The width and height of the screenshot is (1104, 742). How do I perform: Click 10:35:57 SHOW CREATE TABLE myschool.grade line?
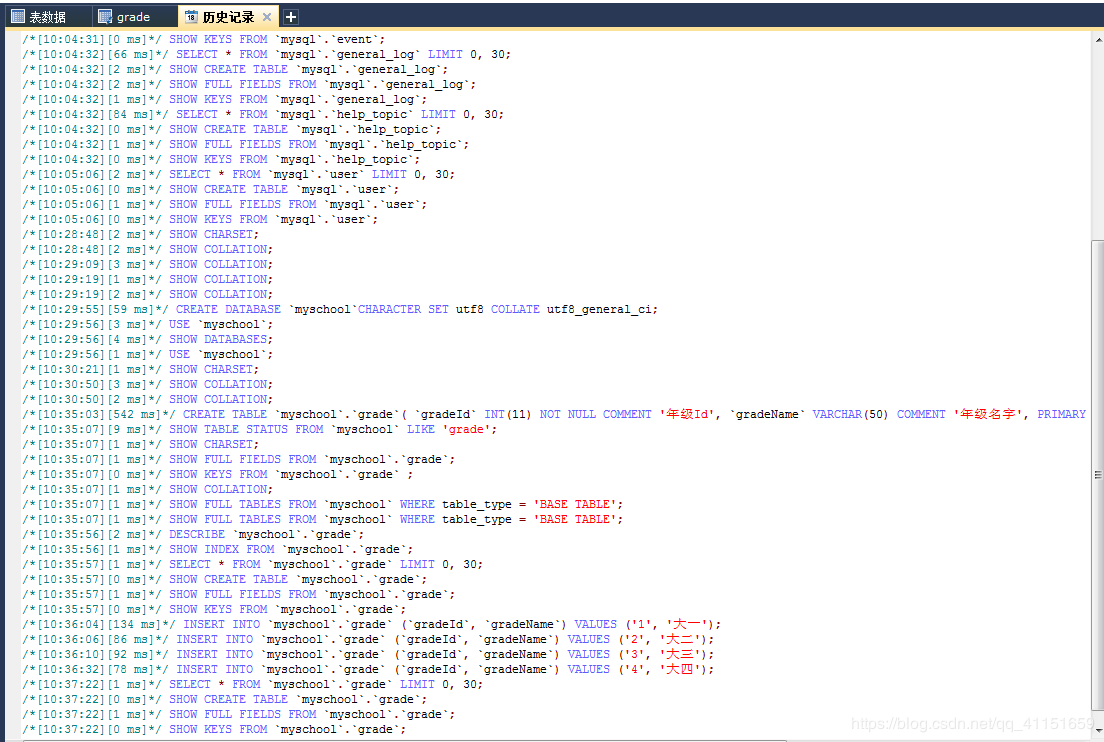[225, 580]
